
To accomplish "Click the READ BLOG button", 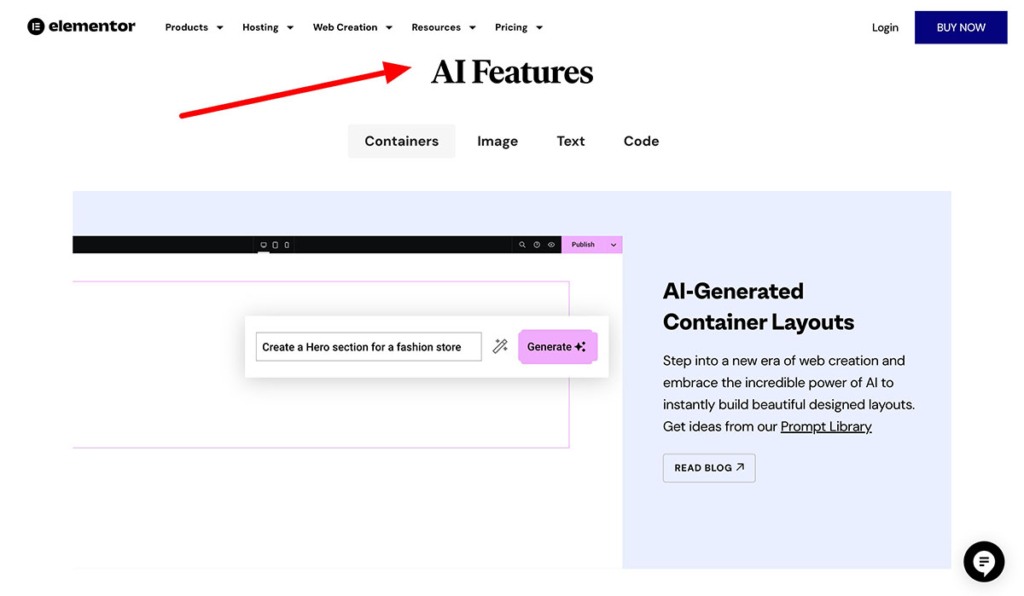I will [x=709, y=467].
